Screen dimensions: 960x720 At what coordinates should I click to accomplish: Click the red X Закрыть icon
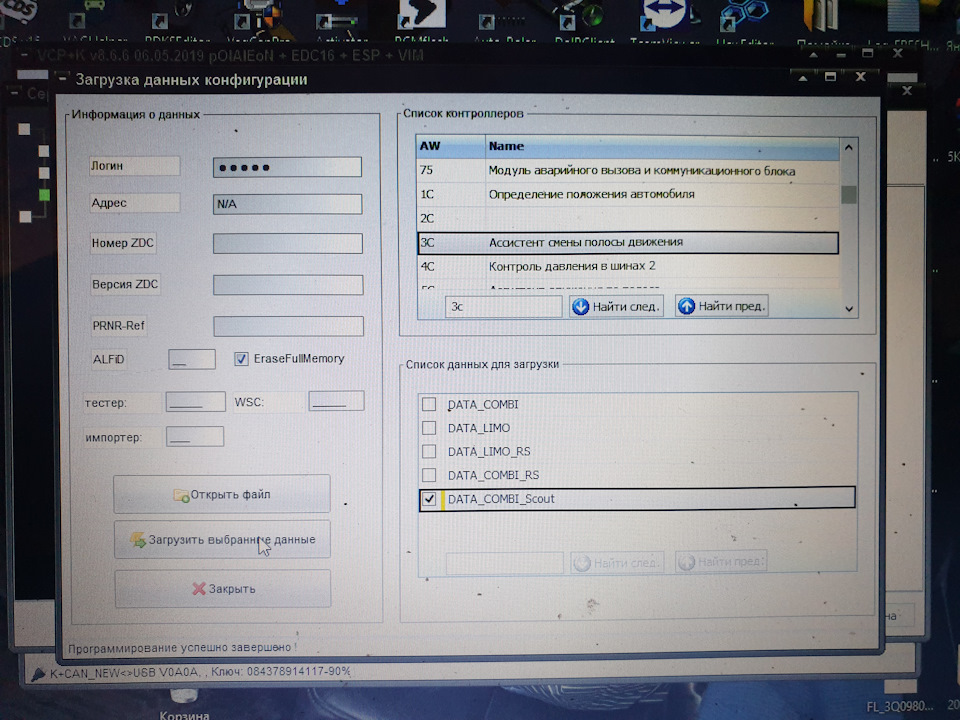tap(199, 589)
